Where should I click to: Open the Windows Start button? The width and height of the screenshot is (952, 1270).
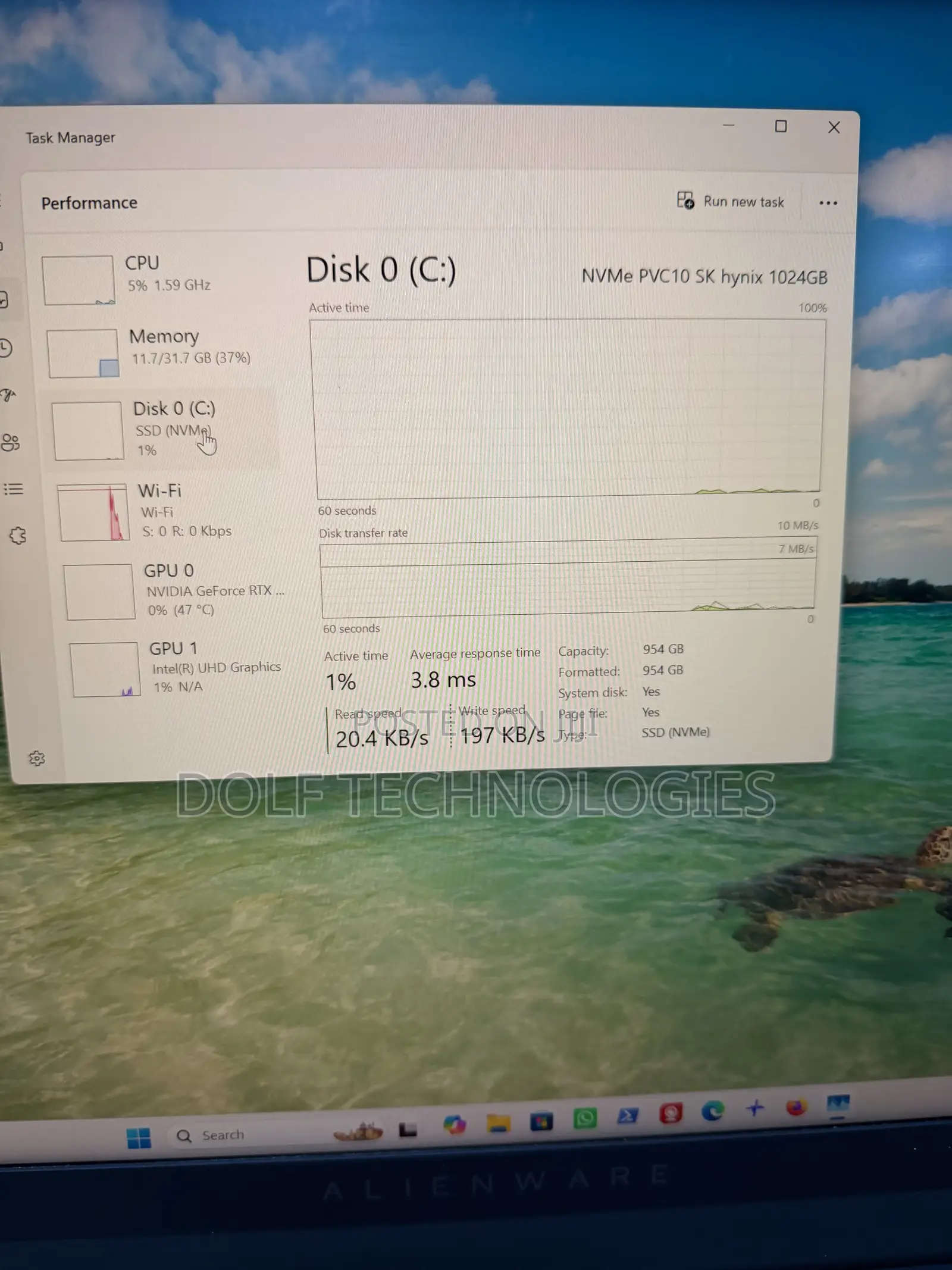139,1138
